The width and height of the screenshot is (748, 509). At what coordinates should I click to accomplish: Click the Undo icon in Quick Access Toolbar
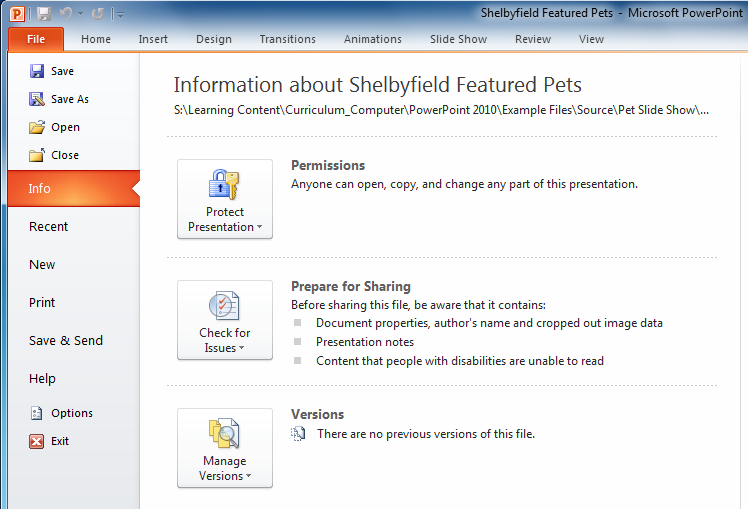[x=67, y=14]
